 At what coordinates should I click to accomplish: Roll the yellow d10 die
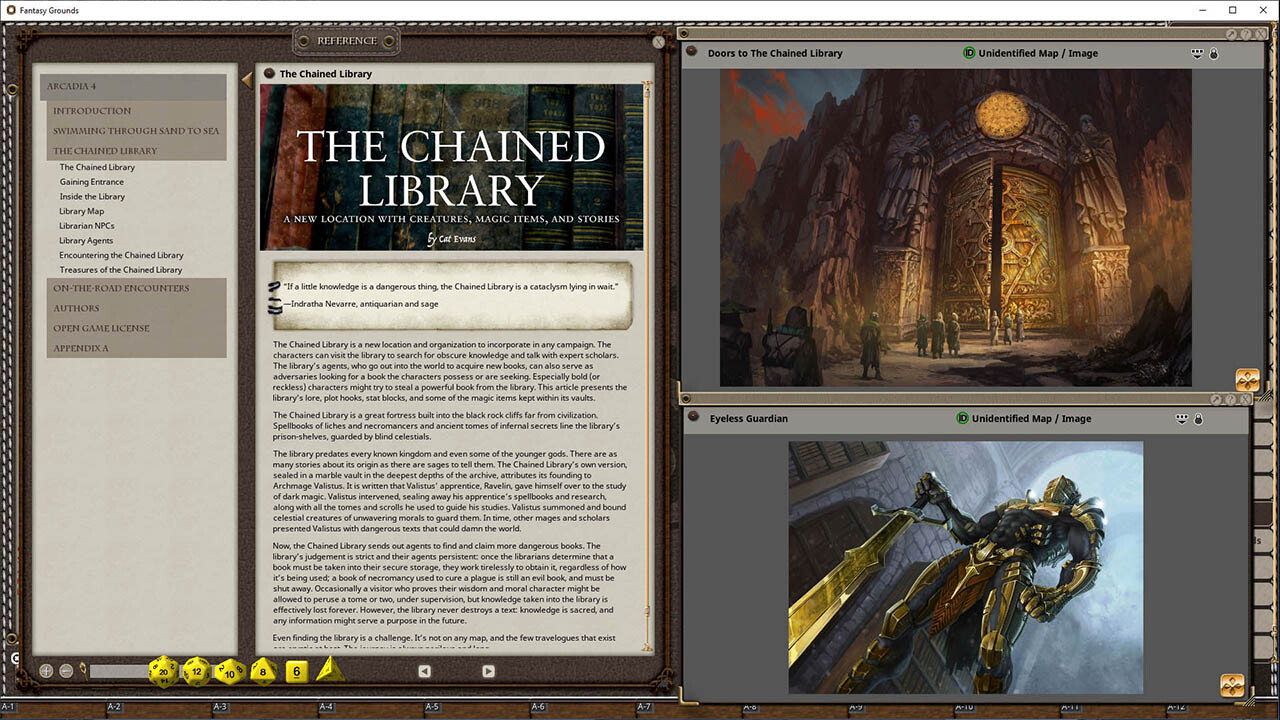click(x=228, y=672)
